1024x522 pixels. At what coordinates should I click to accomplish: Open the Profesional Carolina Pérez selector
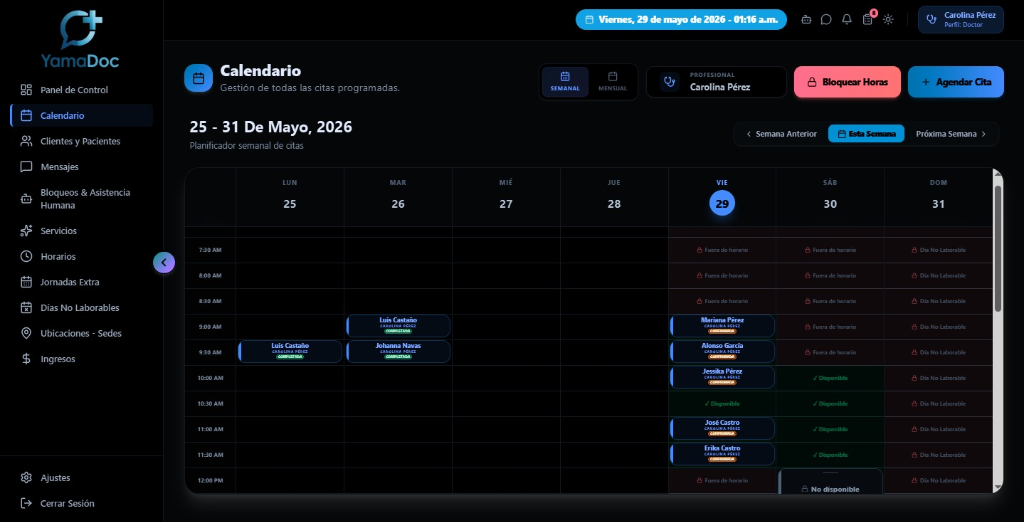716,82
